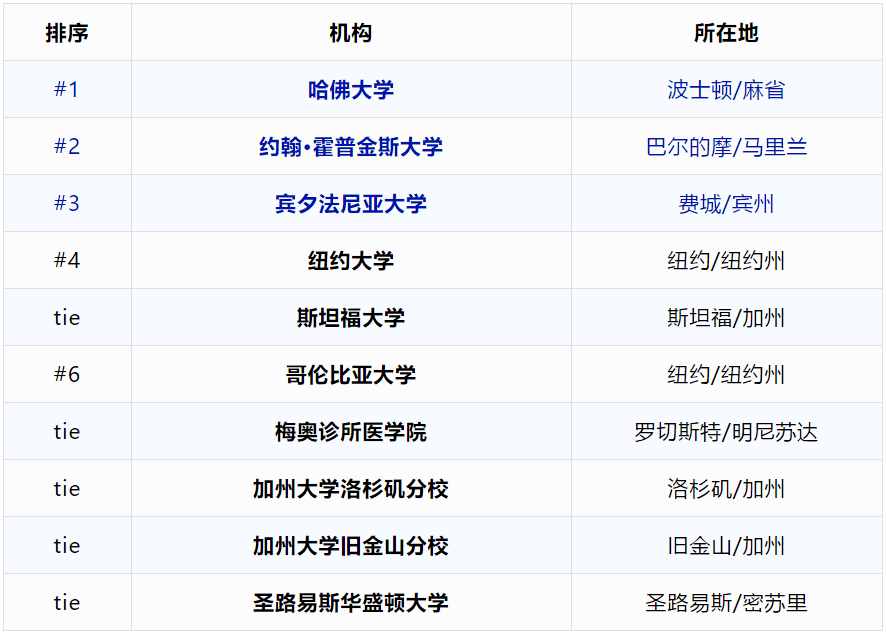Click the 巴尔的摩/马里兰 location cell
Image resolution: width=886 pixels, height=636 pixels.
(726, 147)
